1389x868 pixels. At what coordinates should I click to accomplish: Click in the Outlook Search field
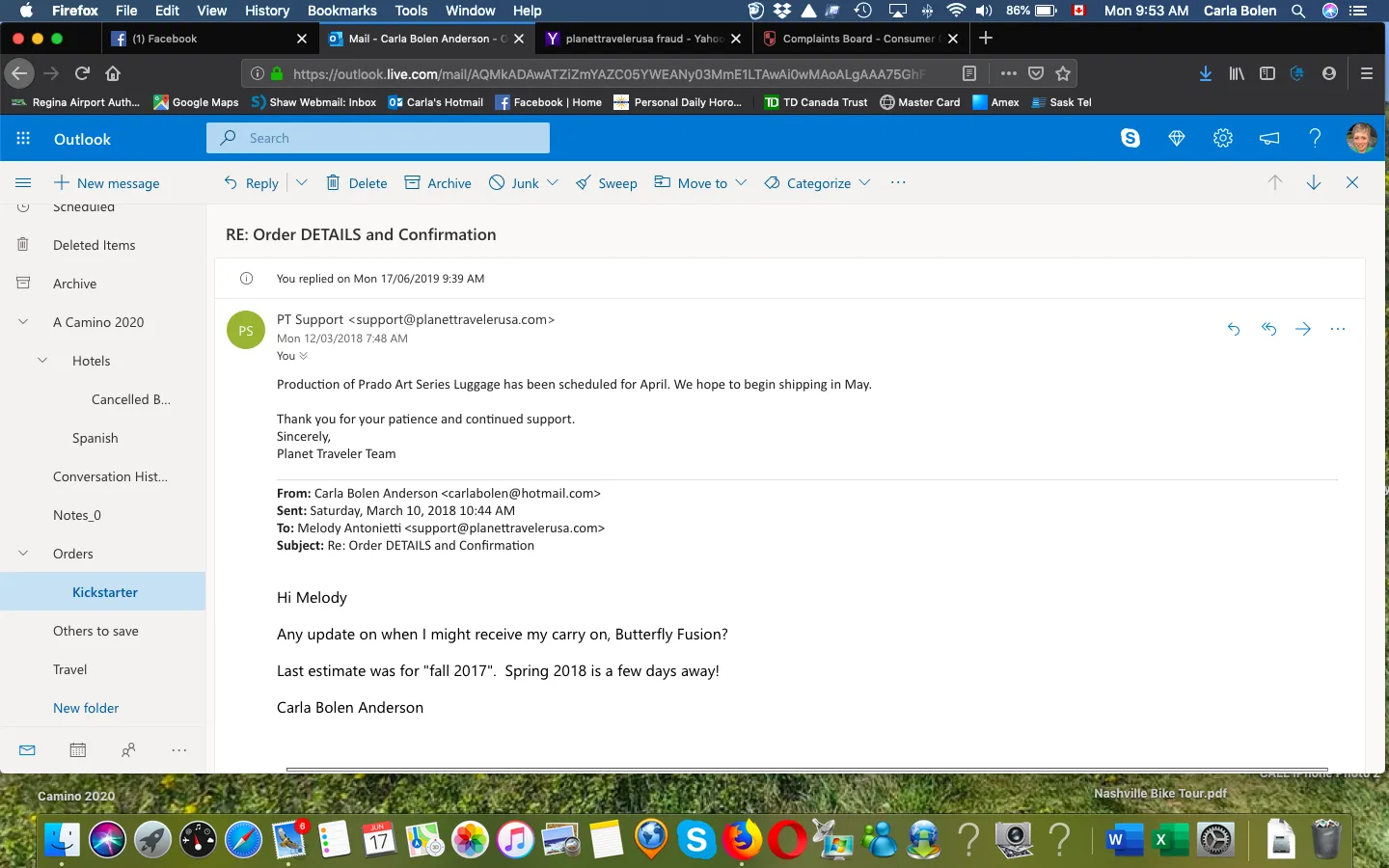point(386,138)
